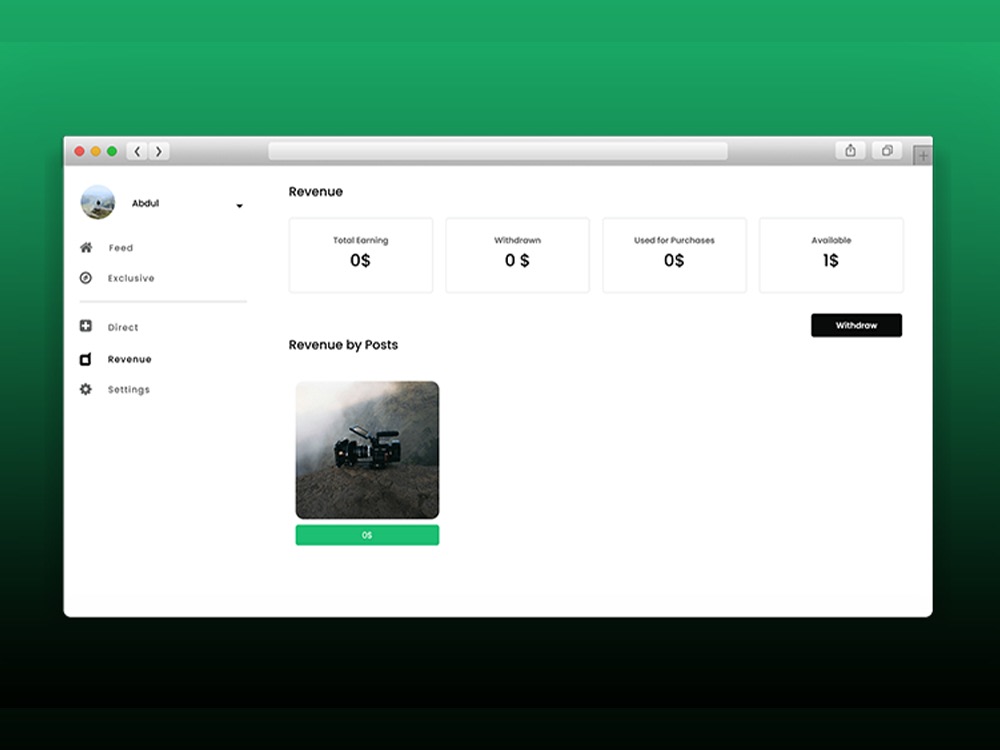Viewport: 1000px width, 750px height.
Task: Add a new browser tab
Action: 922,155
